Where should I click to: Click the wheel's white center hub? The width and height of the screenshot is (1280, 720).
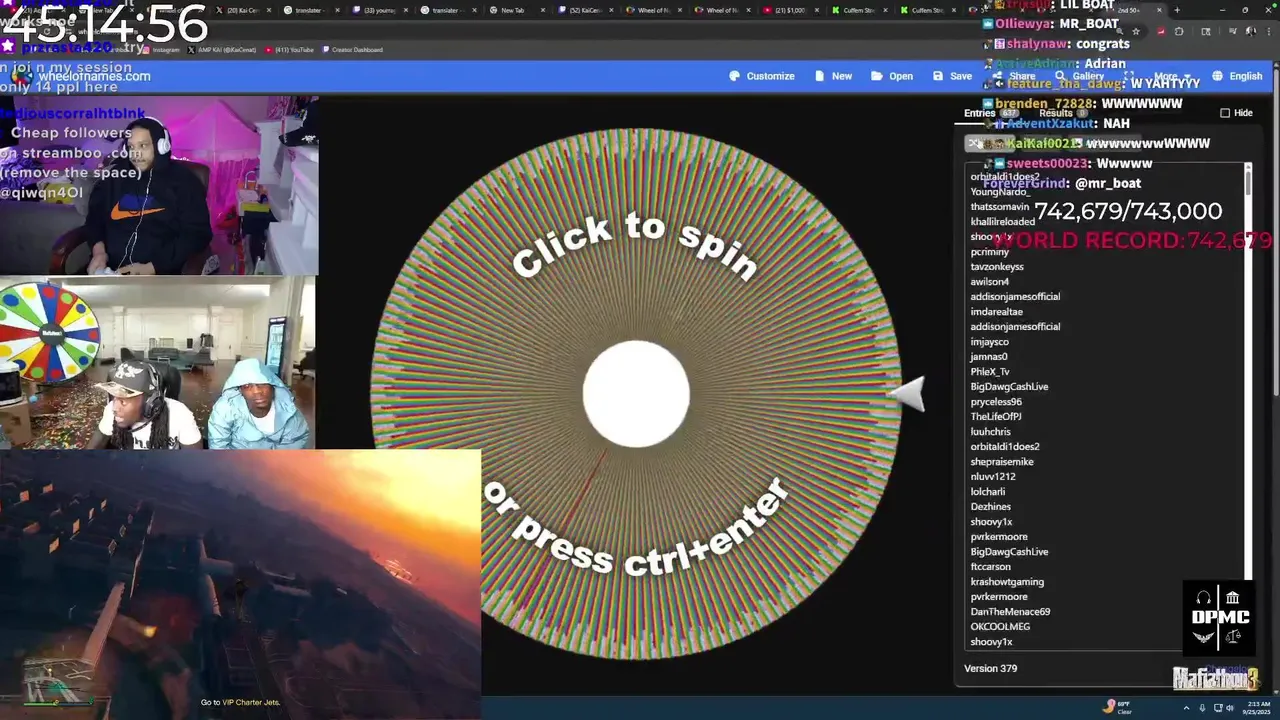click(x=636, y=394)
